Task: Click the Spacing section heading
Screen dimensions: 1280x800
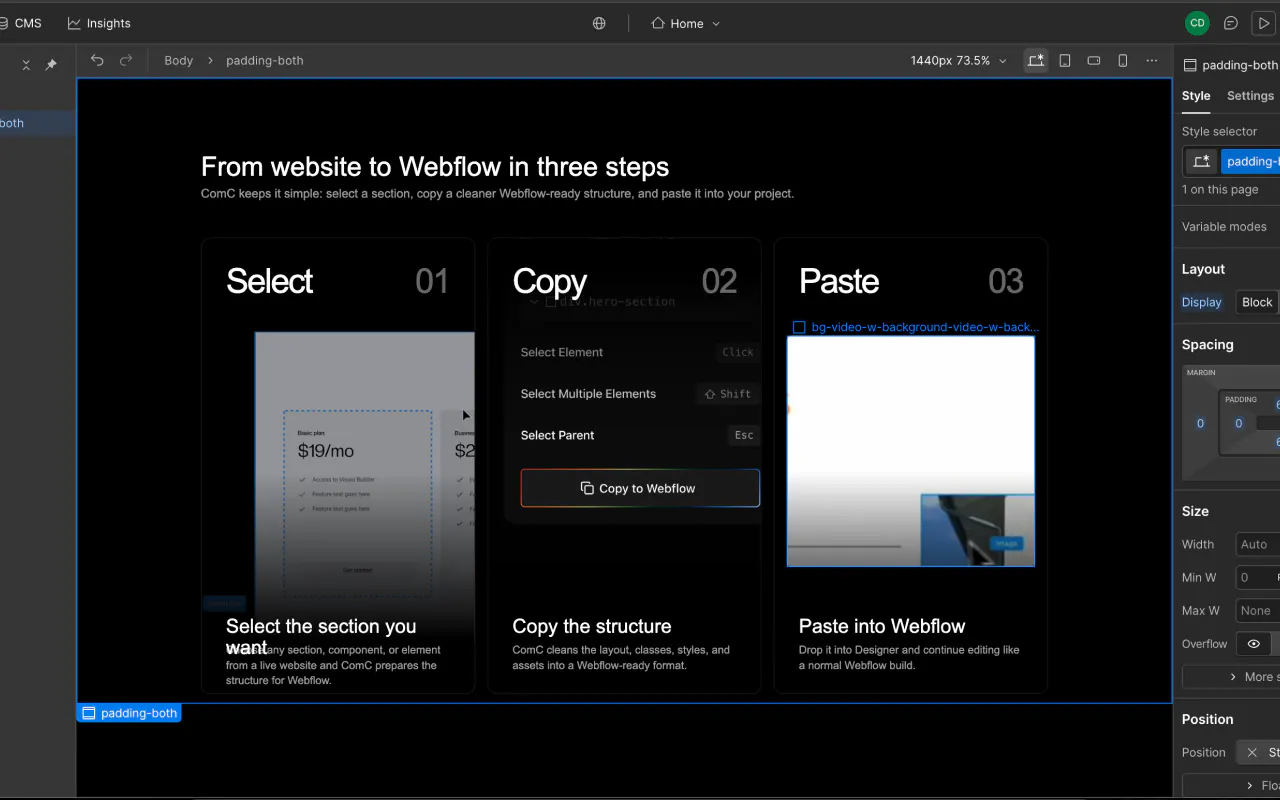Action: [1207, 344]
